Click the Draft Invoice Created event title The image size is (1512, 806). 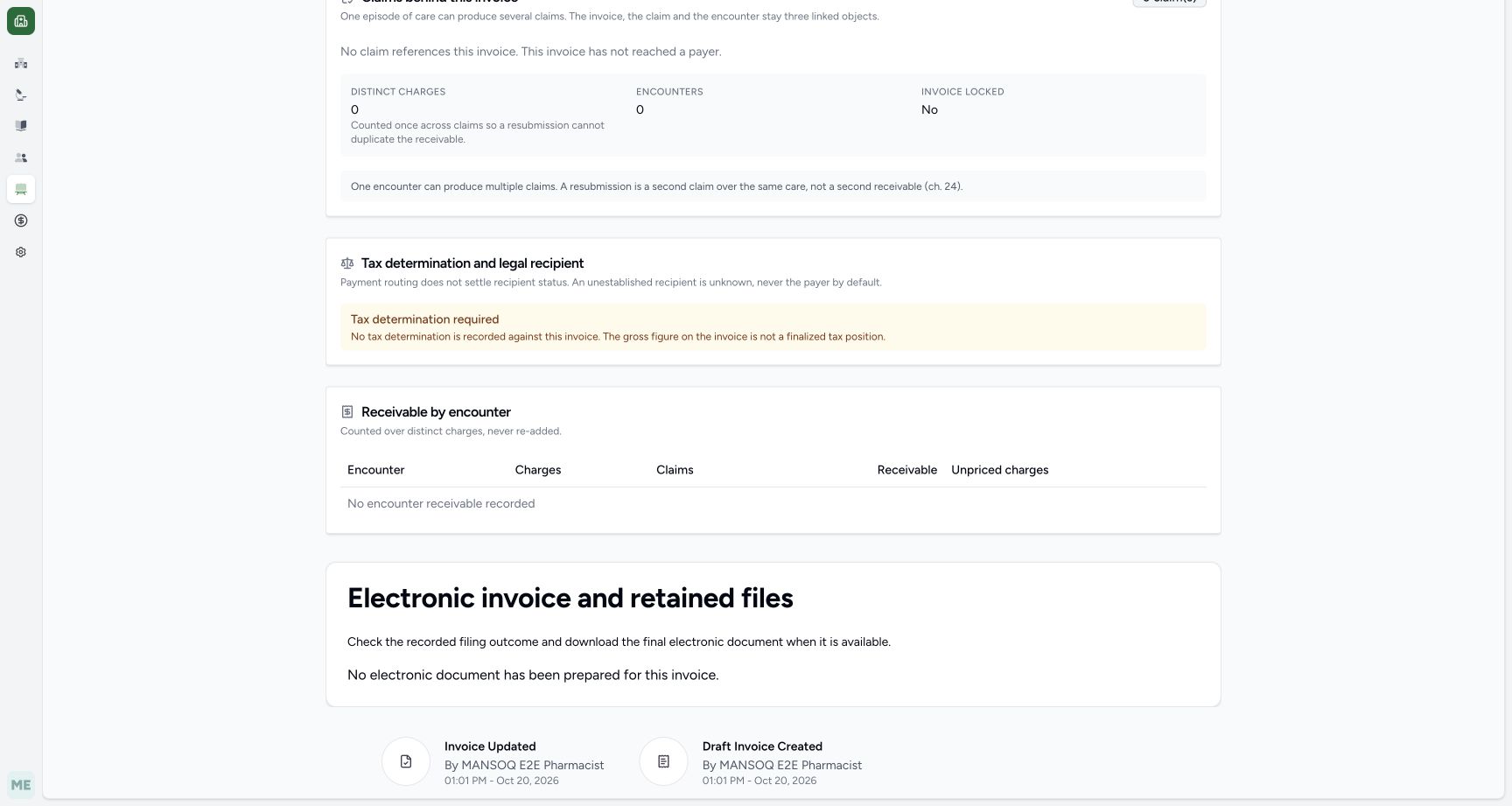point(762,746)
